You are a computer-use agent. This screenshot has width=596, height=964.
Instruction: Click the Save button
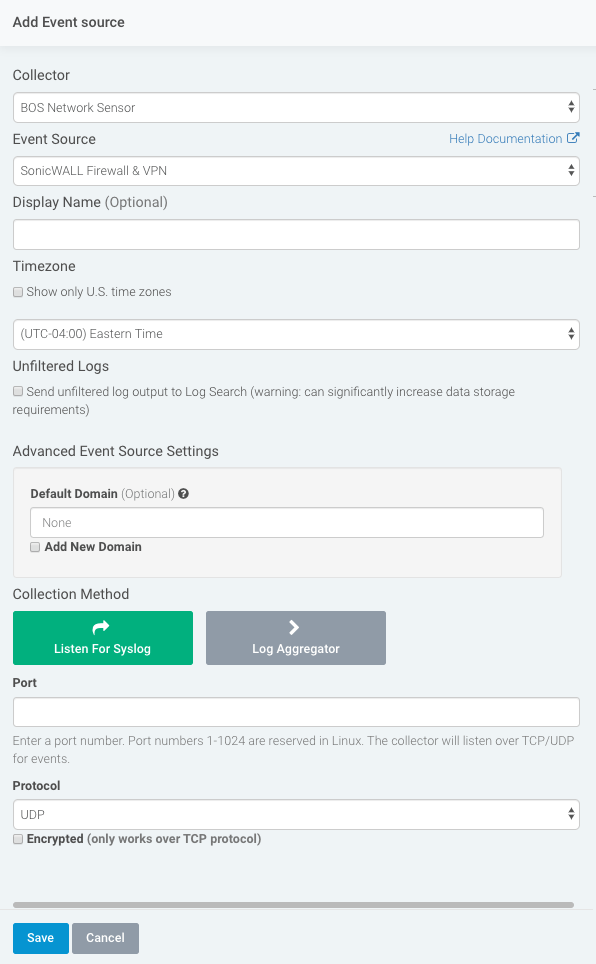(x=41, y=938)
